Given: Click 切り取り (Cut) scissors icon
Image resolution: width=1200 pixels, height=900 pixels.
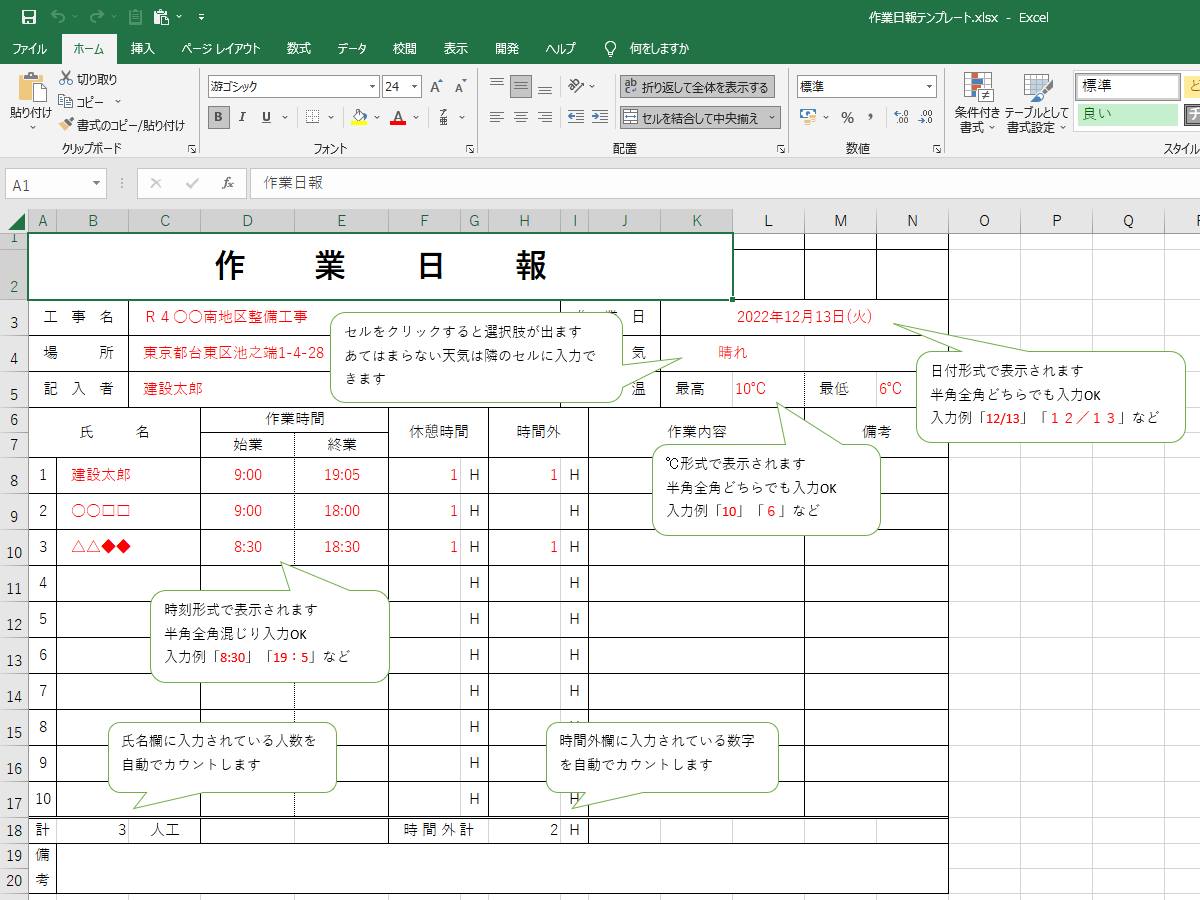Looking at the screenshot, I should pos(67,78).
